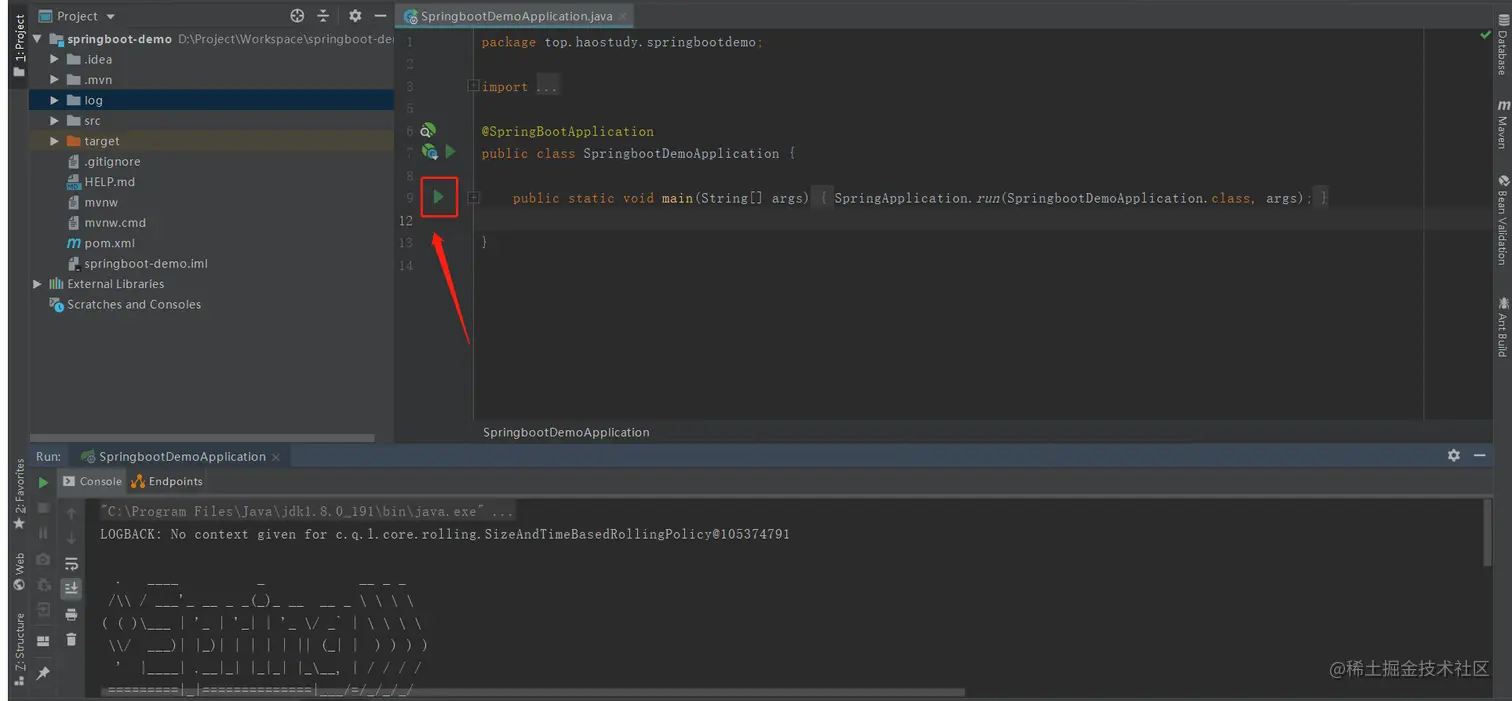This screenshot has height=701, width=1512.
Task: Pause the console output
Action: pyautogui.click(x=43, y=534)
